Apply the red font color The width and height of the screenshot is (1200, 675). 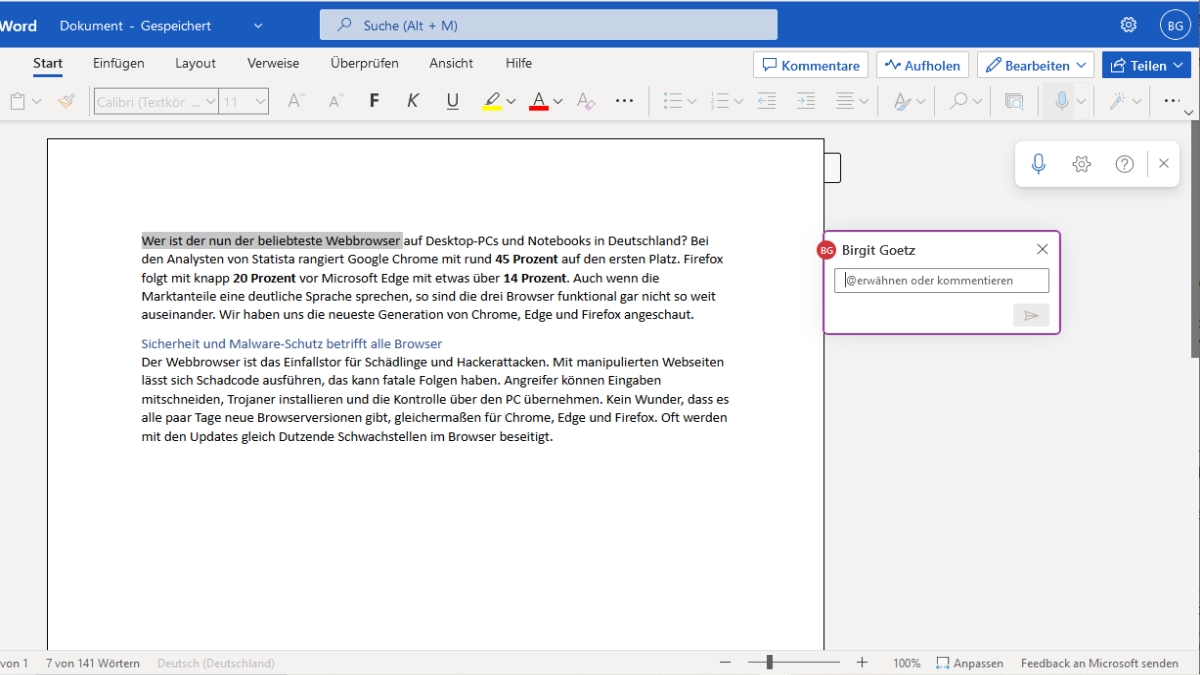pyautogui.click(x=539, y=101)
